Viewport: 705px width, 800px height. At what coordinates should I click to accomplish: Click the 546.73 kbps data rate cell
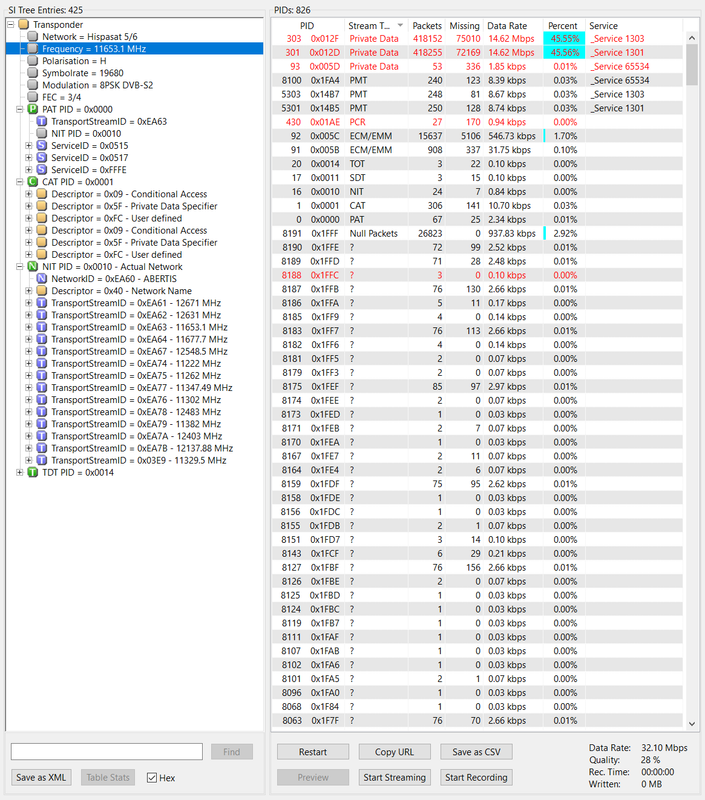tap(512, 136)
